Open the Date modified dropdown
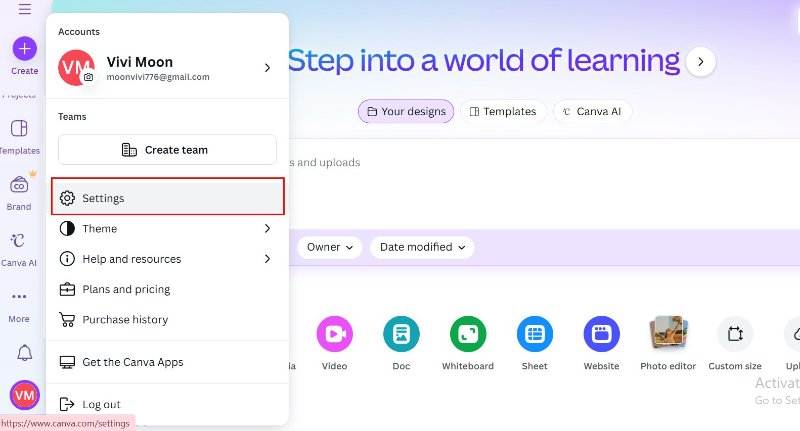The image size is (800, 431). 421,247
